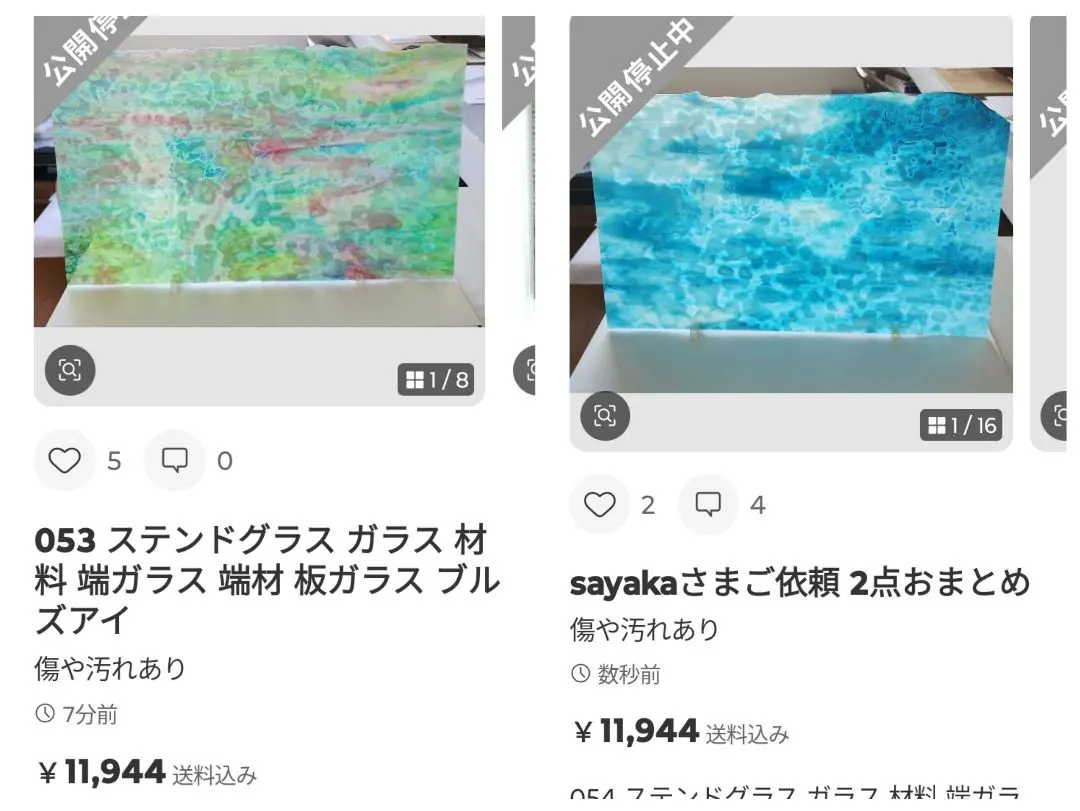Click the heart icon on sayaka listing
1080x811 pixels.
(599, 504)
